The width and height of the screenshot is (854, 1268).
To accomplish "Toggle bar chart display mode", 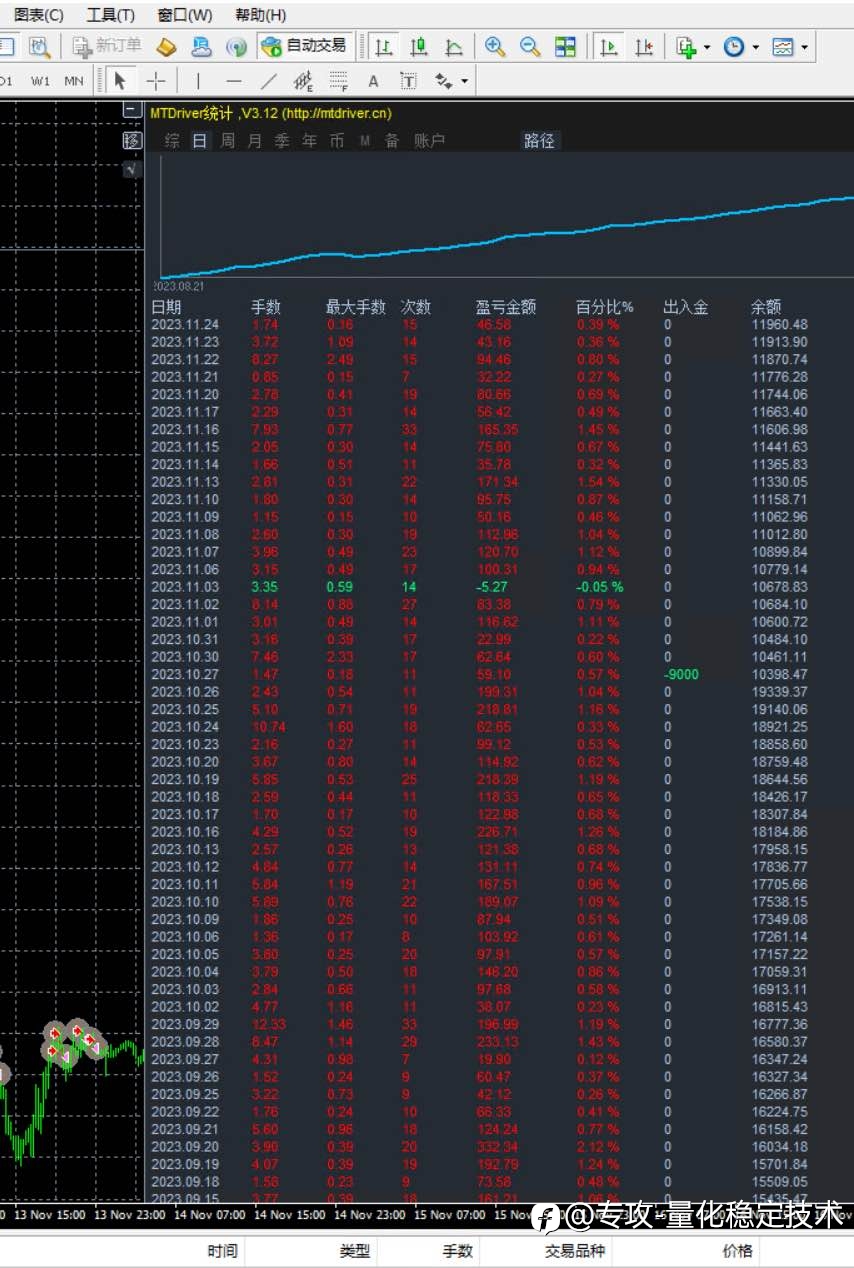I will click(383, 46).
